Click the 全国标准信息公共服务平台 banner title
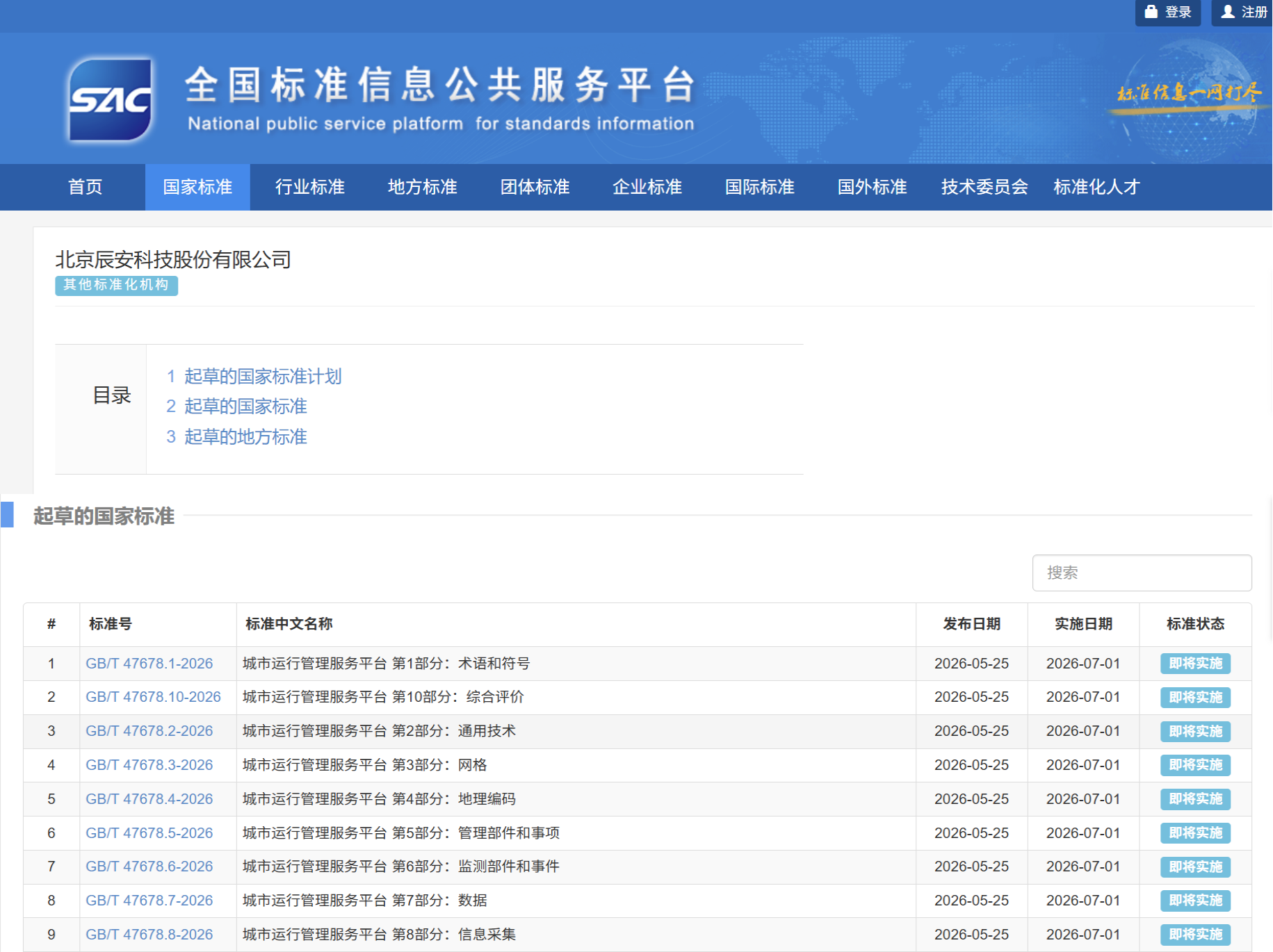Image resolution: width=1273 pixels, height=952 pixels. pyautogui.click(x=441, y=85)
